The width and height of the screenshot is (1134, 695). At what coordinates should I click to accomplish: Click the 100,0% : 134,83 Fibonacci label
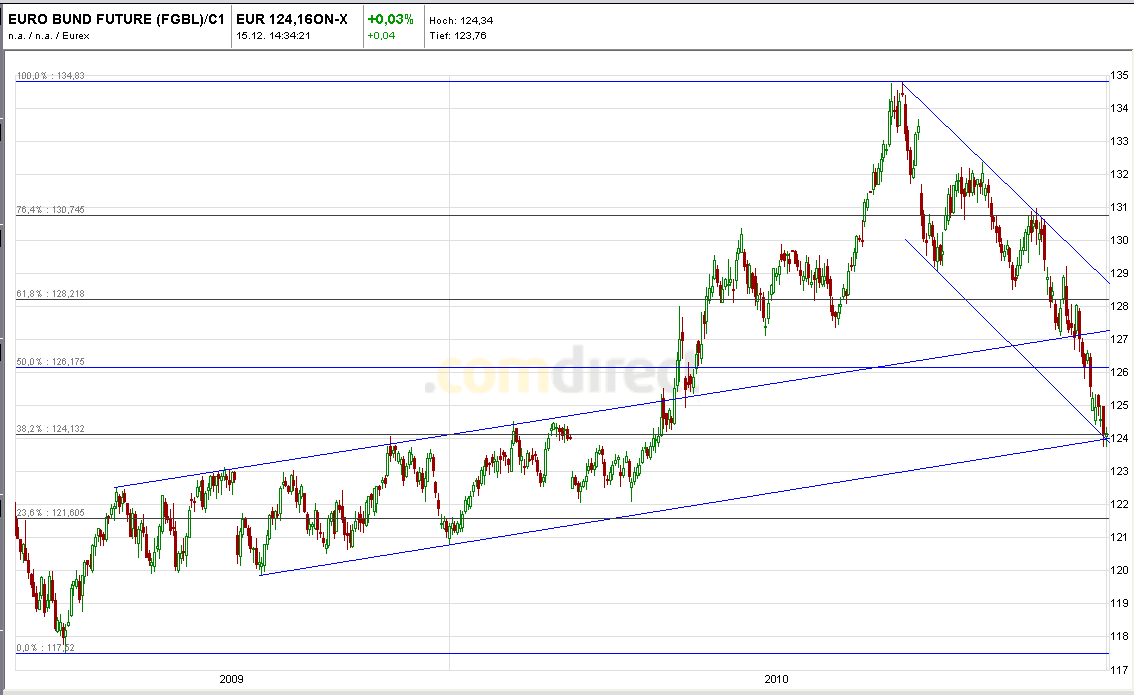click(x=52, y=74)
